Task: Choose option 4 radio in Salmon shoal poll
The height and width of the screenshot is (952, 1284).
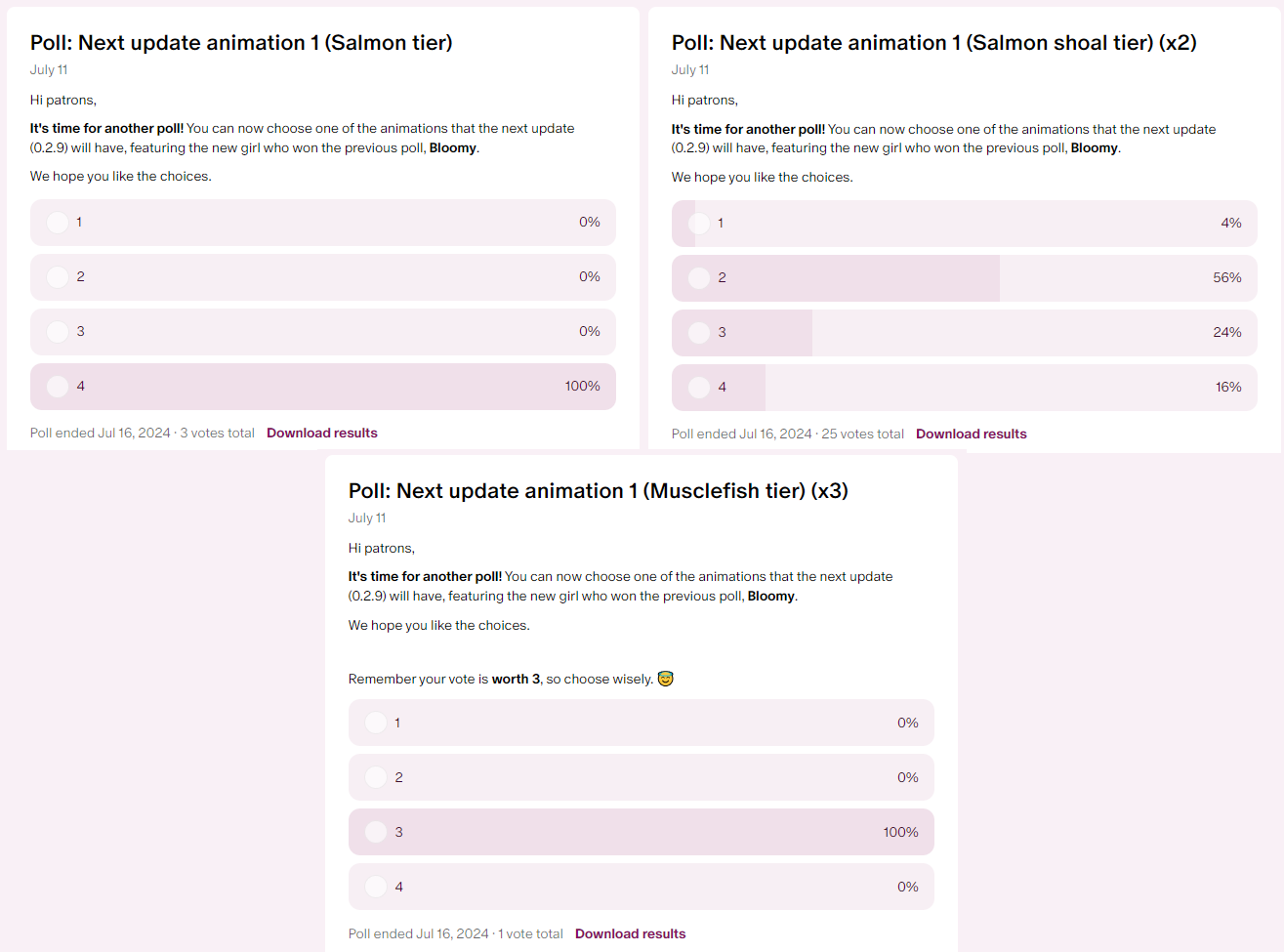Action: coord(699,388)
